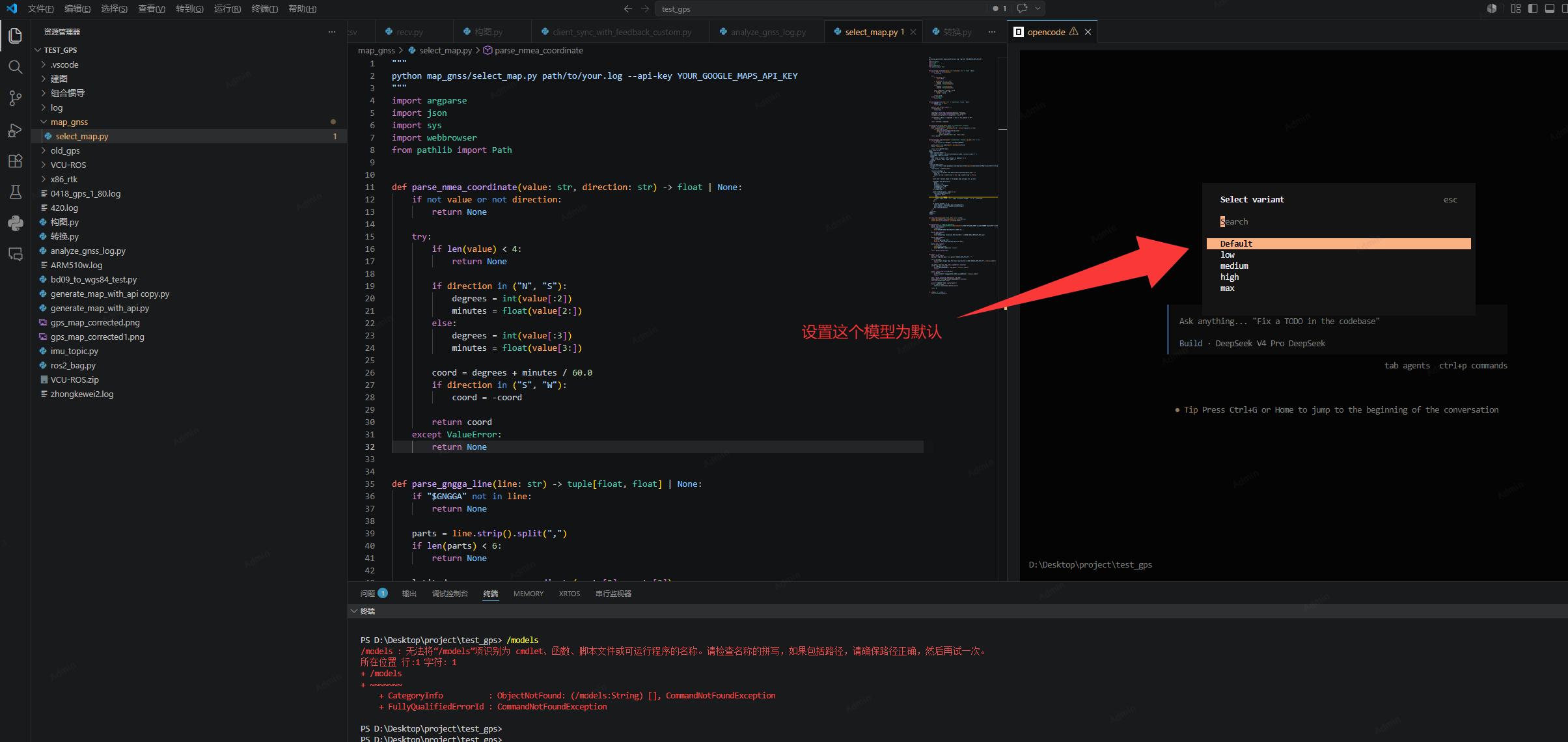Image resolution: width=1568 pixels, height=742 pixels.
Task: Go forward with the navigation arrow
Action: click(645, 8)
